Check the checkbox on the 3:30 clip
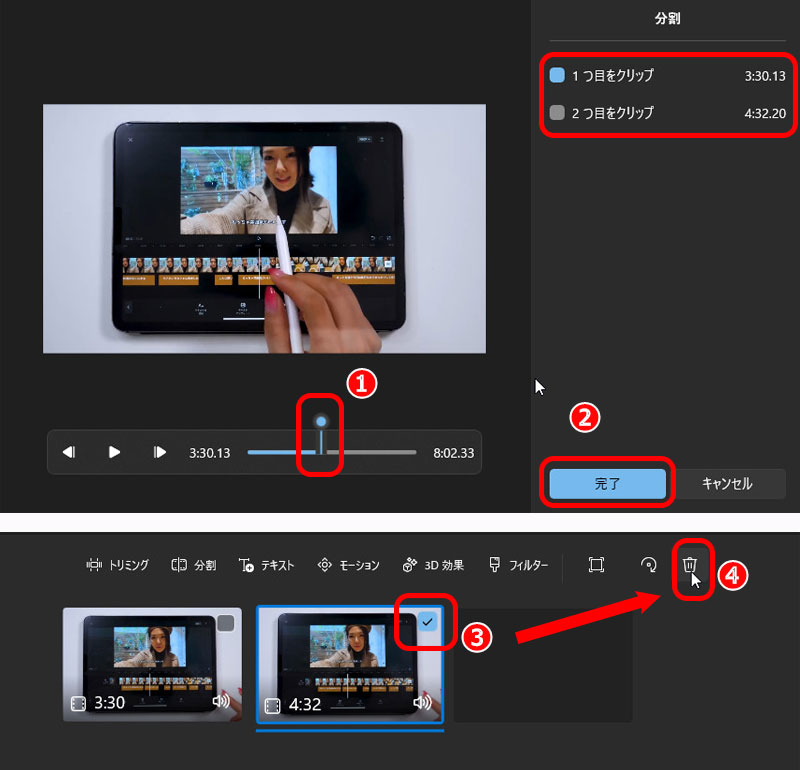Screen dimensions: 800x770 coord(226,623)
